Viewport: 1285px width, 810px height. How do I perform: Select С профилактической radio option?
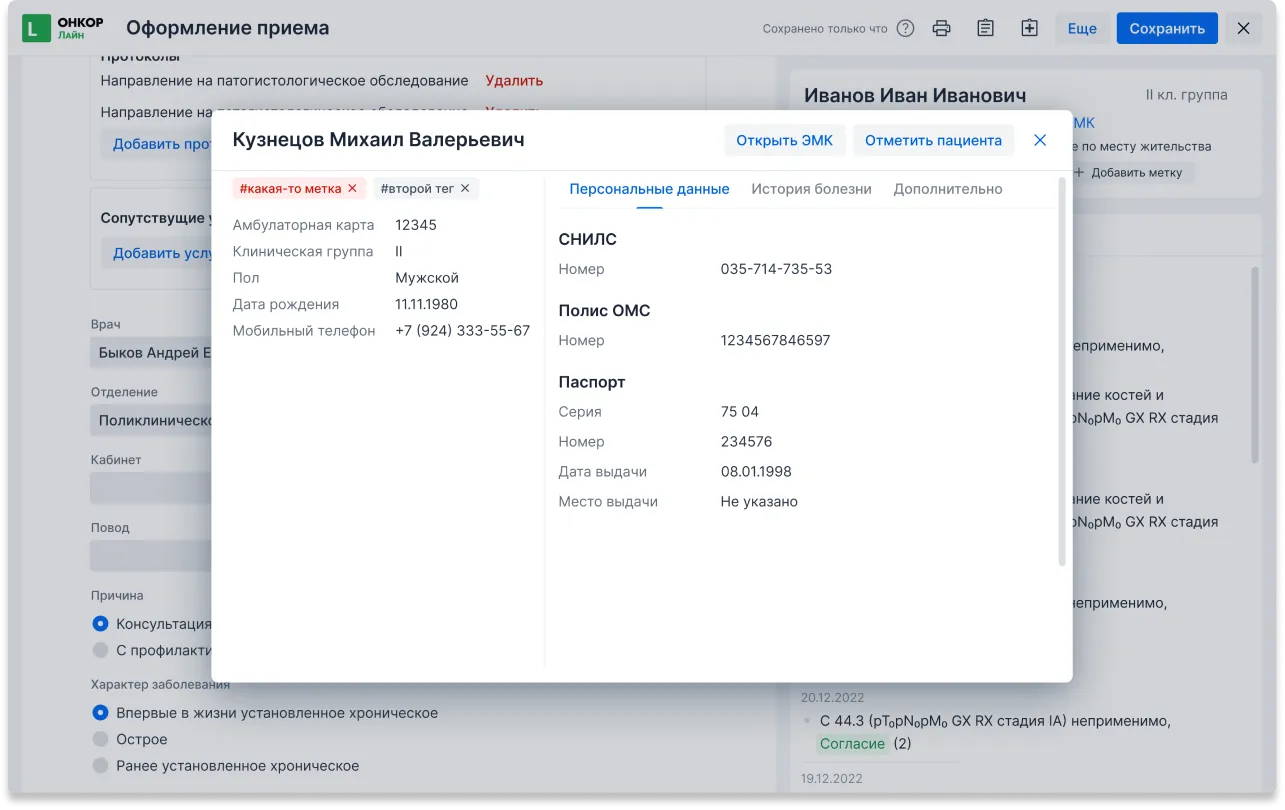(100, 650)
